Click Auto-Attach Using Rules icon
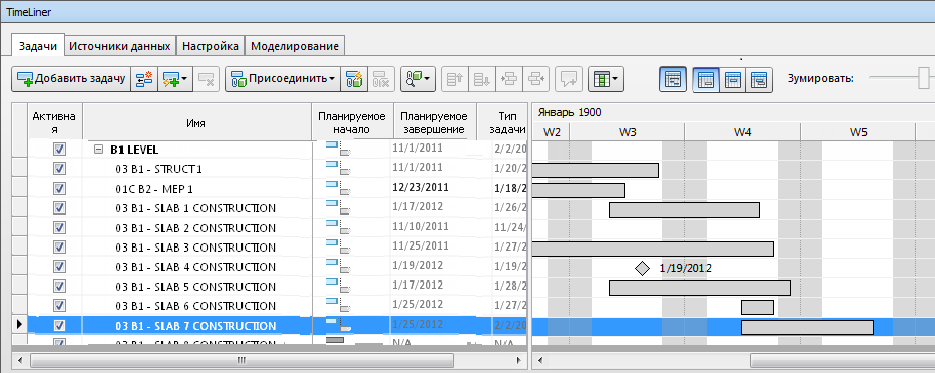 click(x=353, y=79)
